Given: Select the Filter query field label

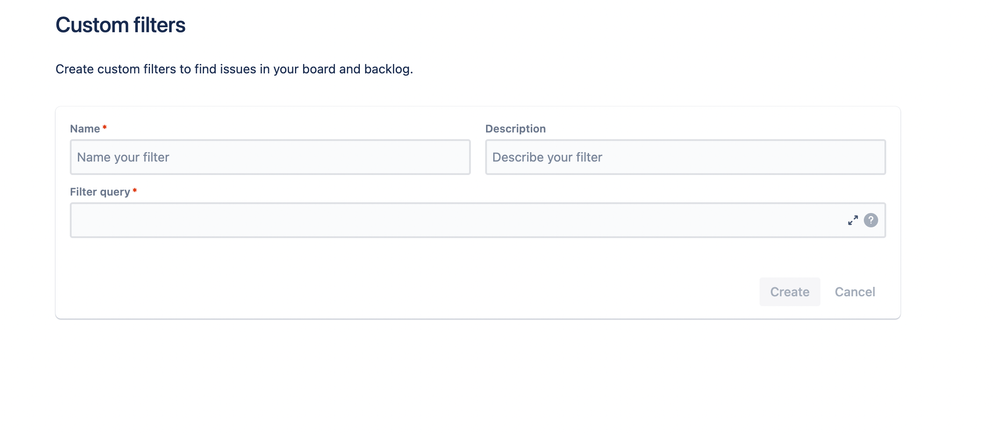Looking at the screenshot, I should [x=100, y=192].
